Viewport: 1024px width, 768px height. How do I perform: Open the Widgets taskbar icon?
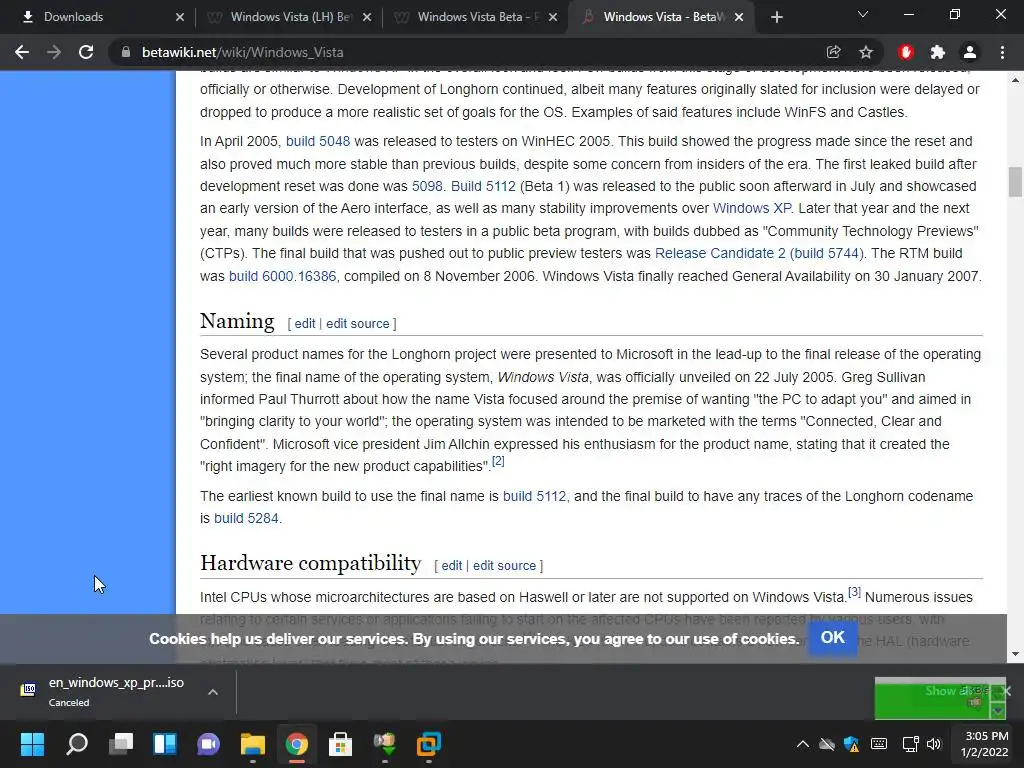tap(165, 744)
